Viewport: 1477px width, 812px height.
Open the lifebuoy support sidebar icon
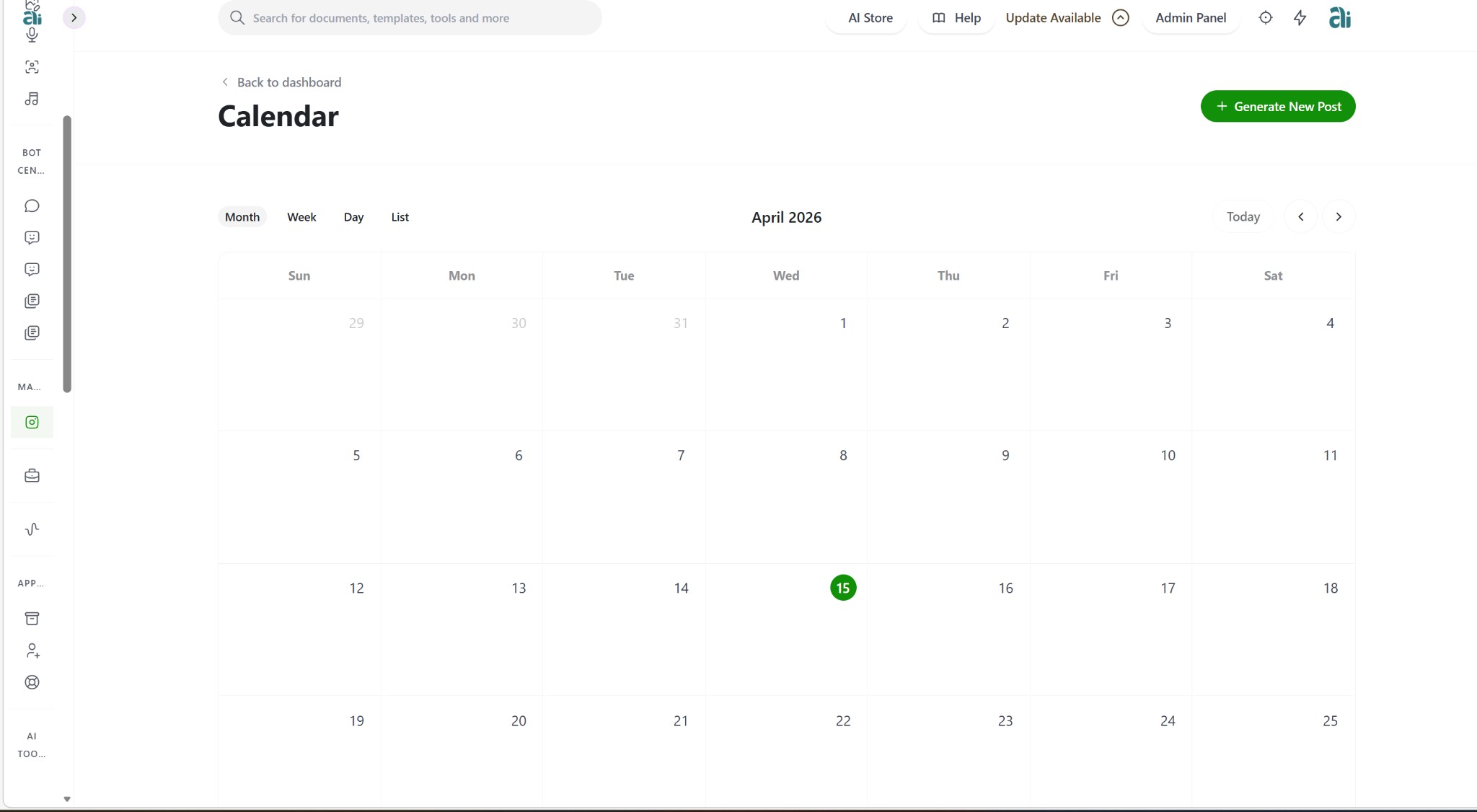(x=32, y=682)
